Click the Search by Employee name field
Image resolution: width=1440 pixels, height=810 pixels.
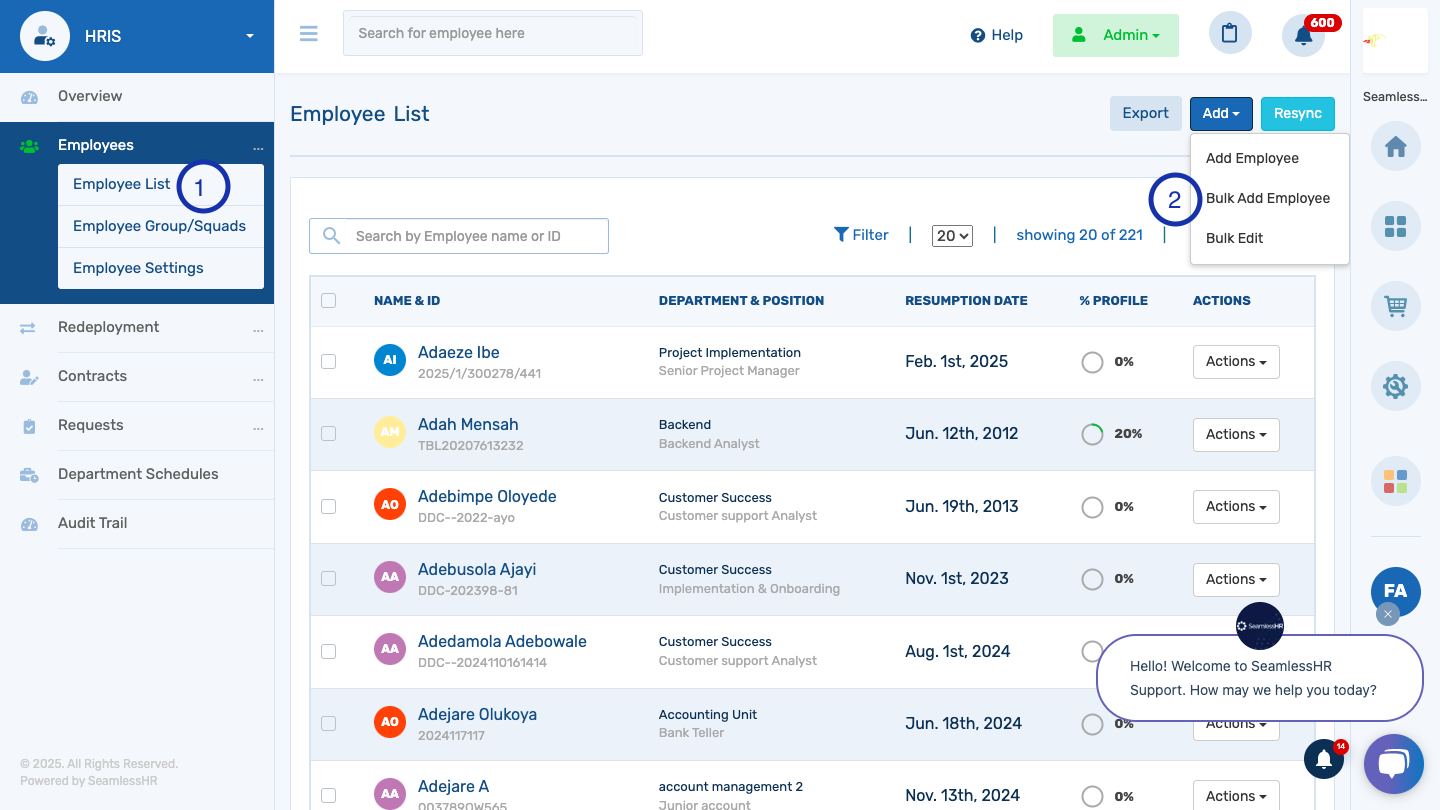click(458, 235)
